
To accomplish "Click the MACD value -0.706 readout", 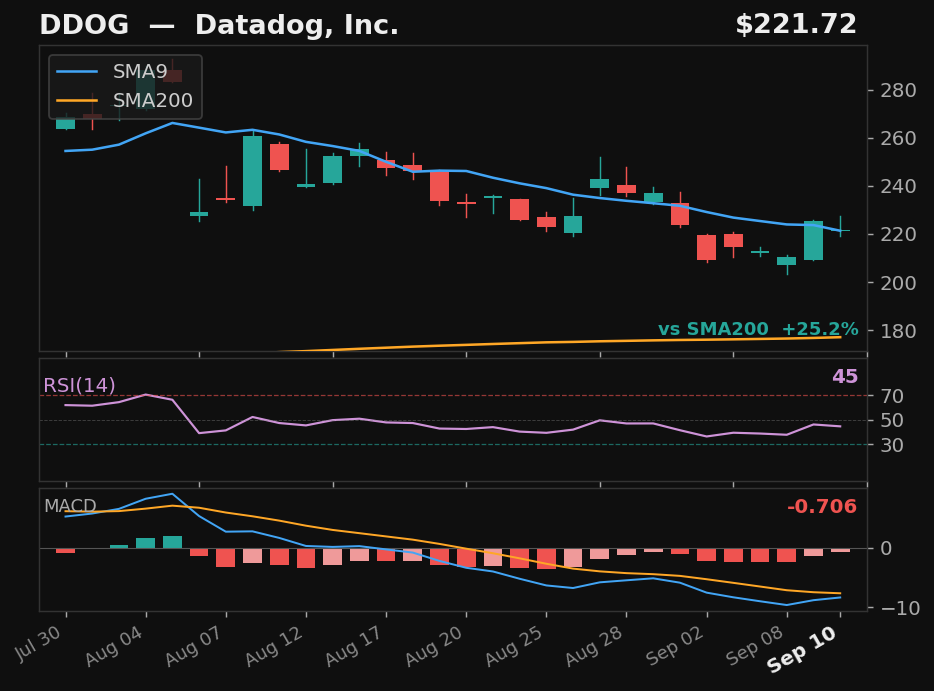I will pos(821,506).
